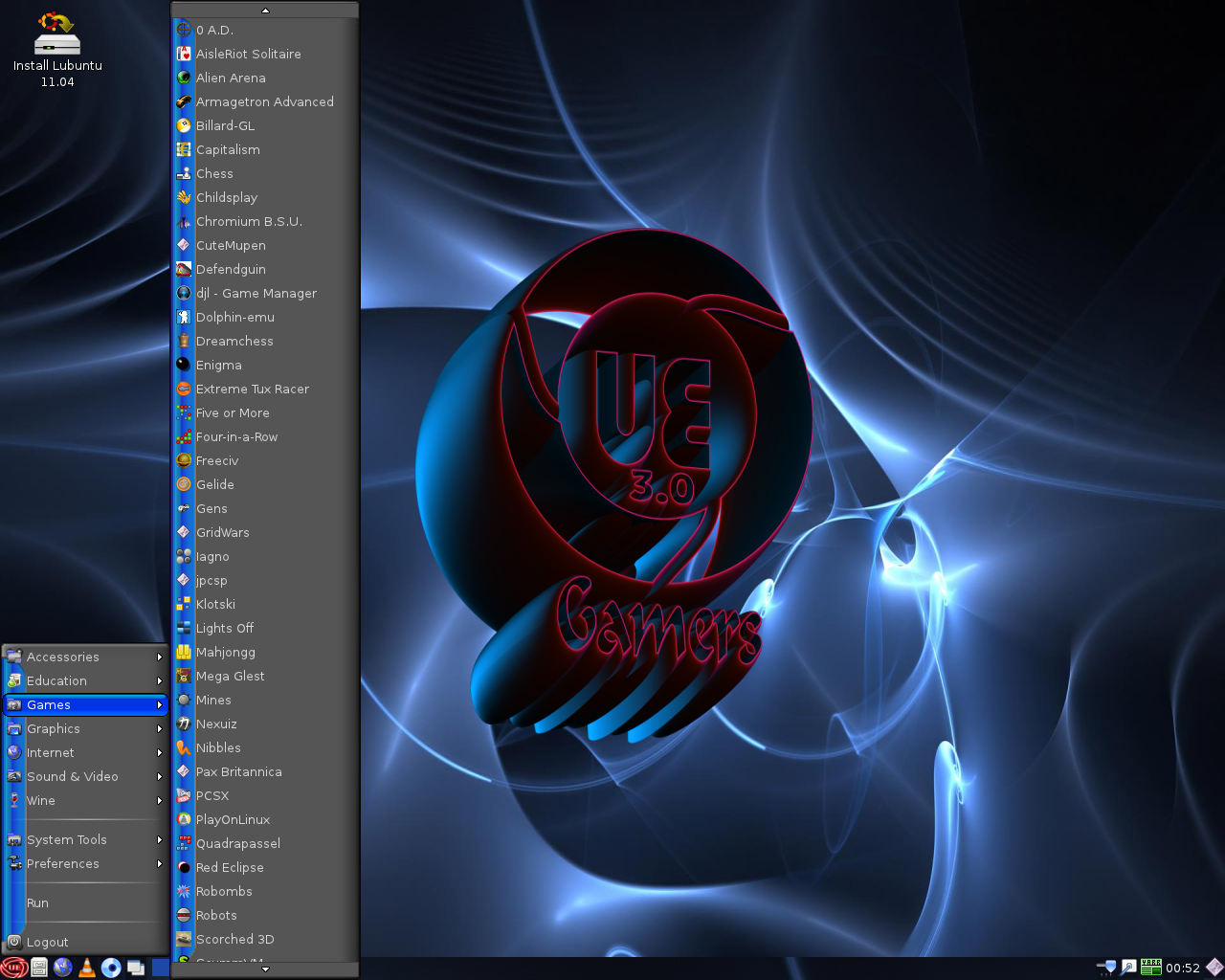Open VLC media player cone icon
The image size is (1225, 980).
(87, 968)
